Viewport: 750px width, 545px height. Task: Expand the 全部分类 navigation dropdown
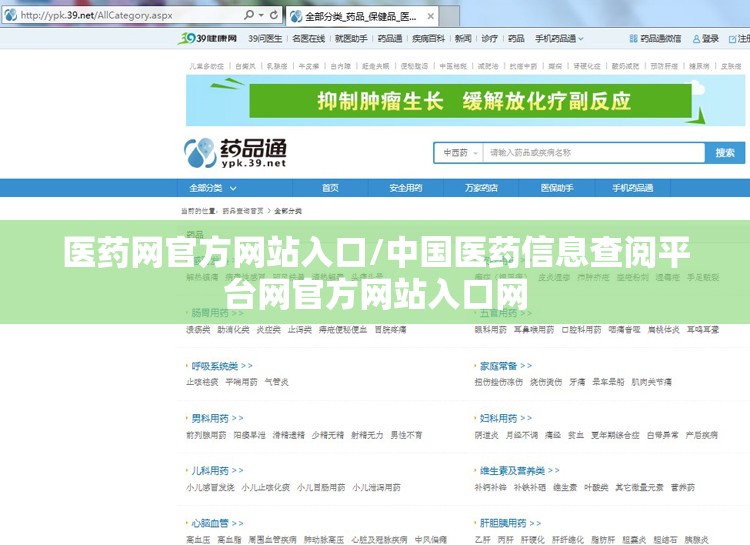point(213,188)
